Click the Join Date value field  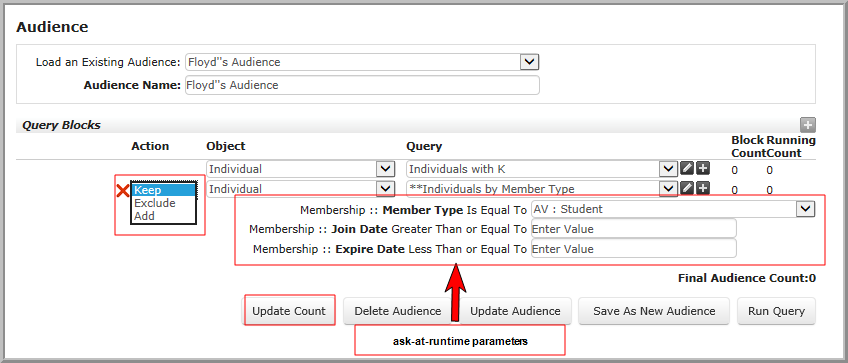tap(634, 229)
